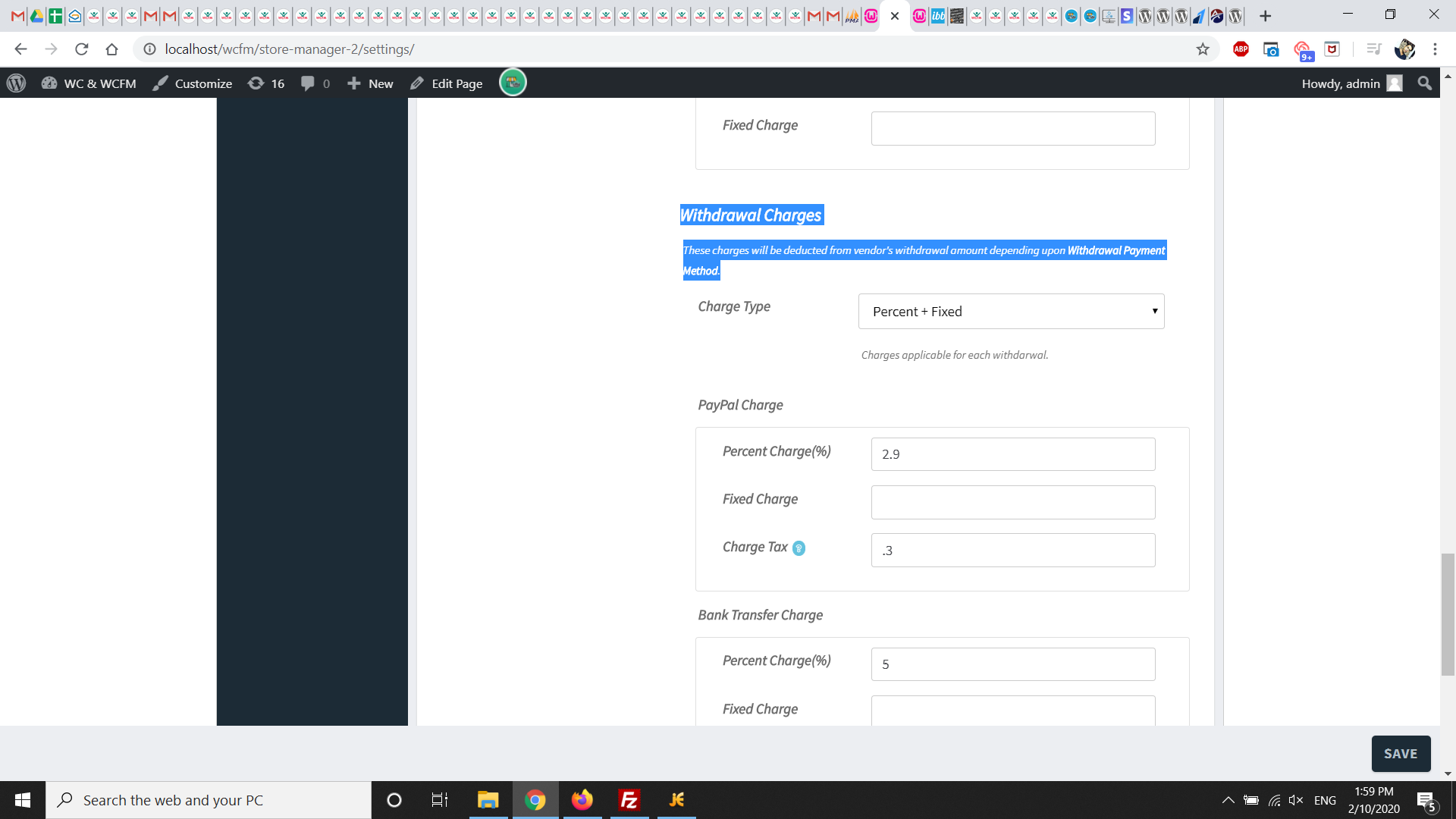This screenshot has width=1456, height=819.
Task: Open the green plus icon browser tab
Action: pos(55,16)
